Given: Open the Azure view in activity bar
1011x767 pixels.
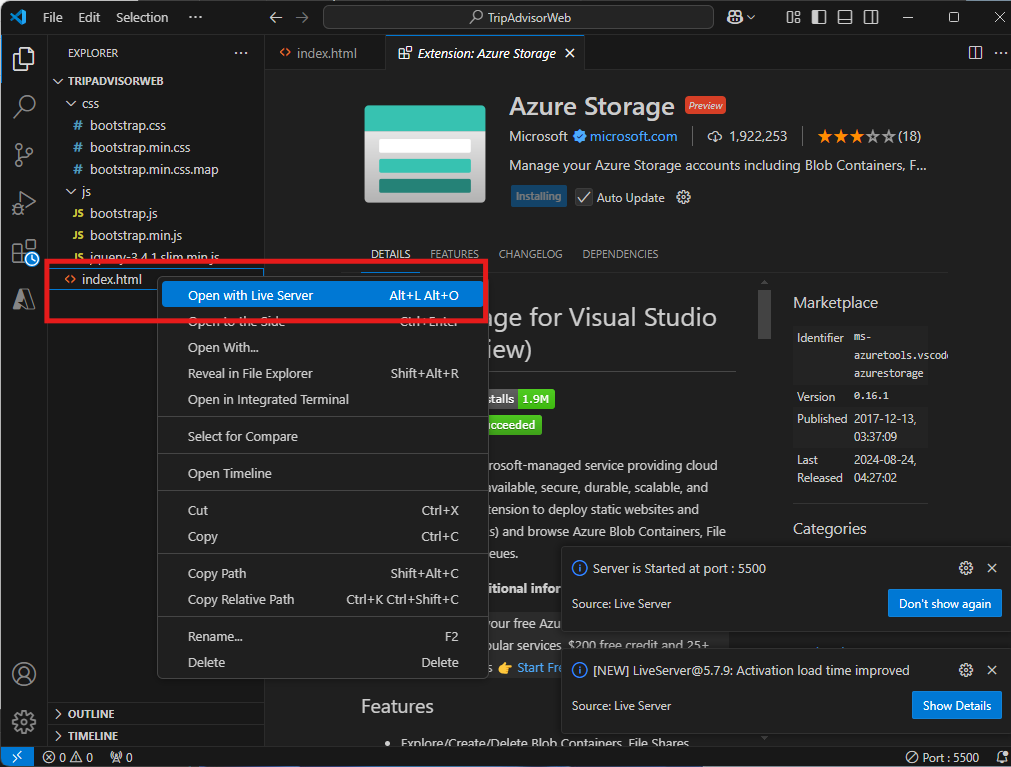Looking at the screenshot, I should (24, 298).
